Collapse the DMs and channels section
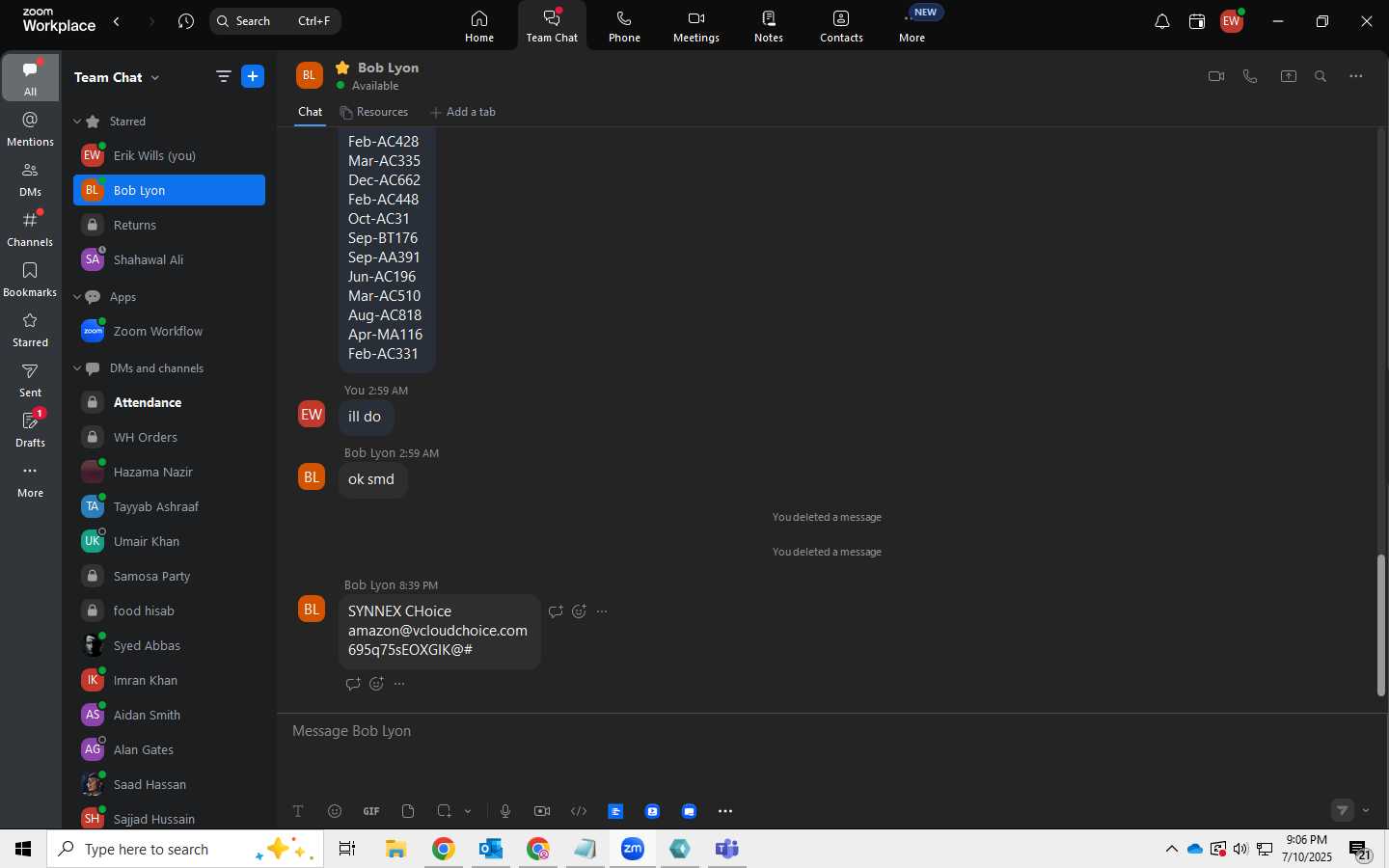The width and height of the screenshot is (1389, 868). pos(77,368)
